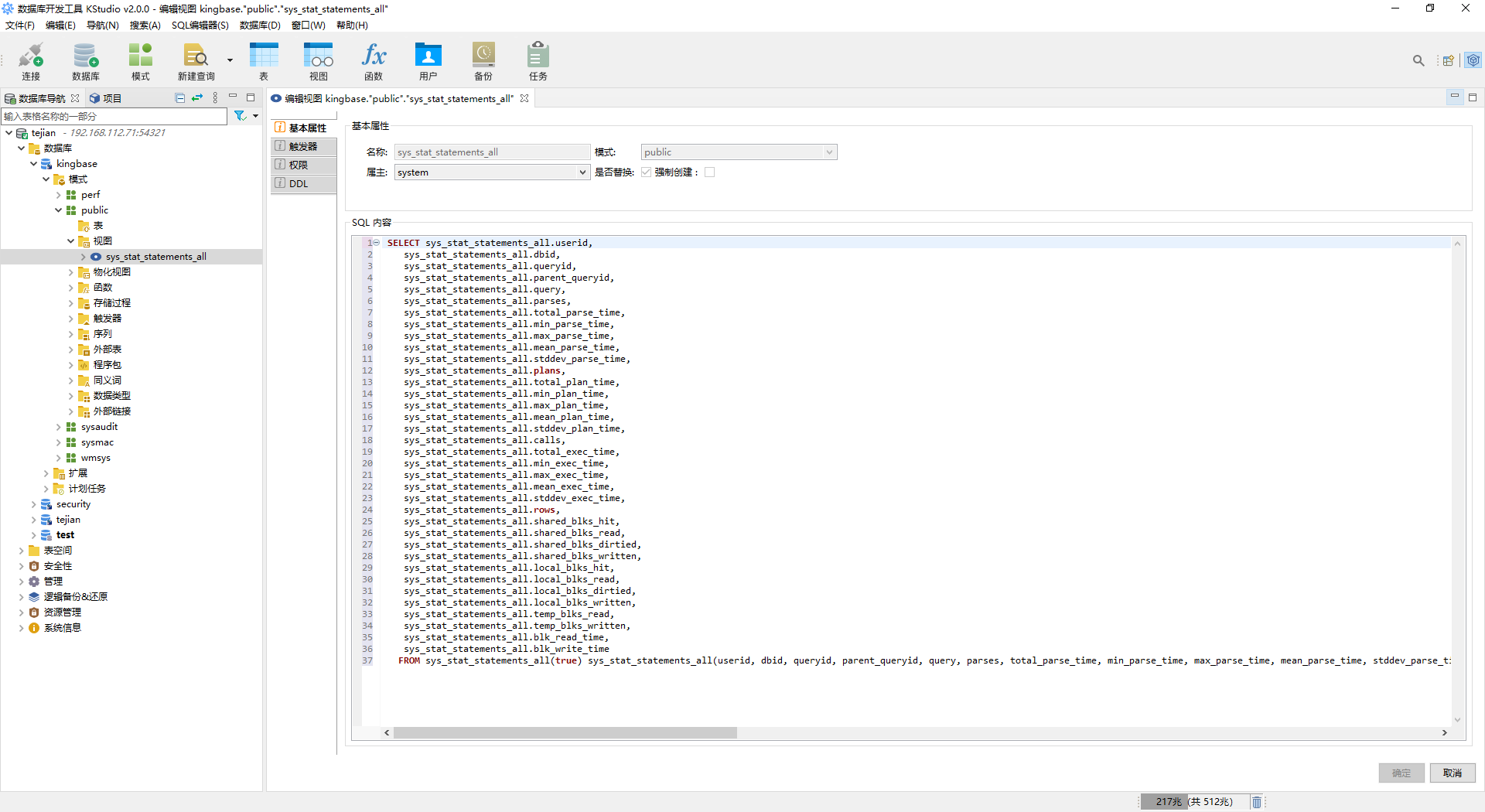Toggle the 是否替换 checkbox
1485x812 pixels.
[646, 172]
